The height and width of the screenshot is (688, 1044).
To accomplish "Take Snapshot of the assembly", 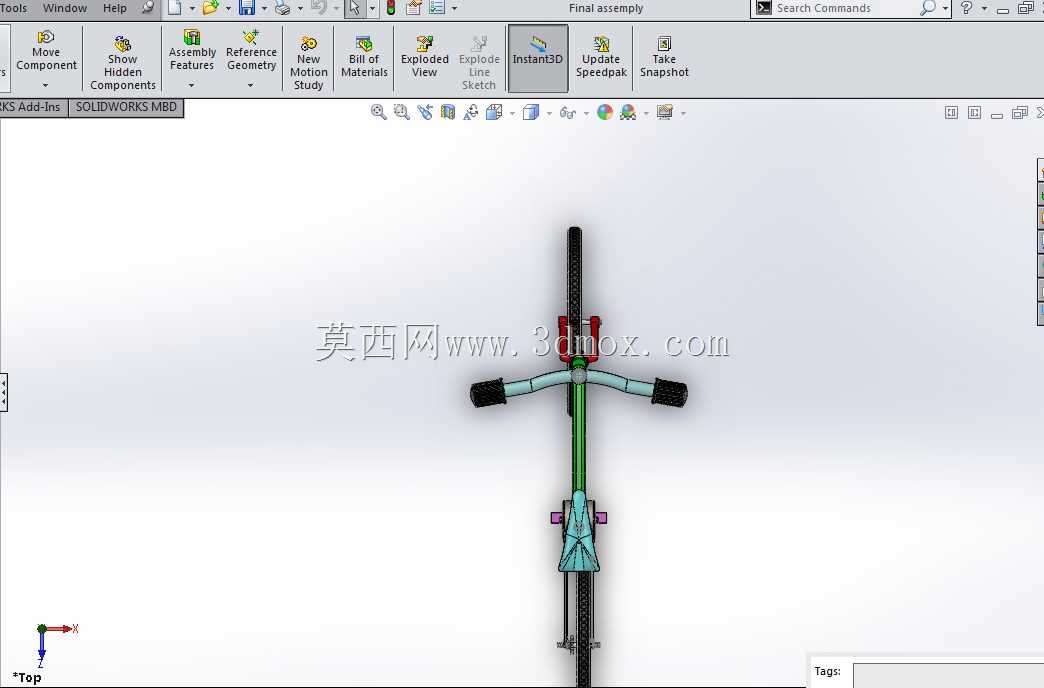I will pyautogui.click(x=664, y=57).
